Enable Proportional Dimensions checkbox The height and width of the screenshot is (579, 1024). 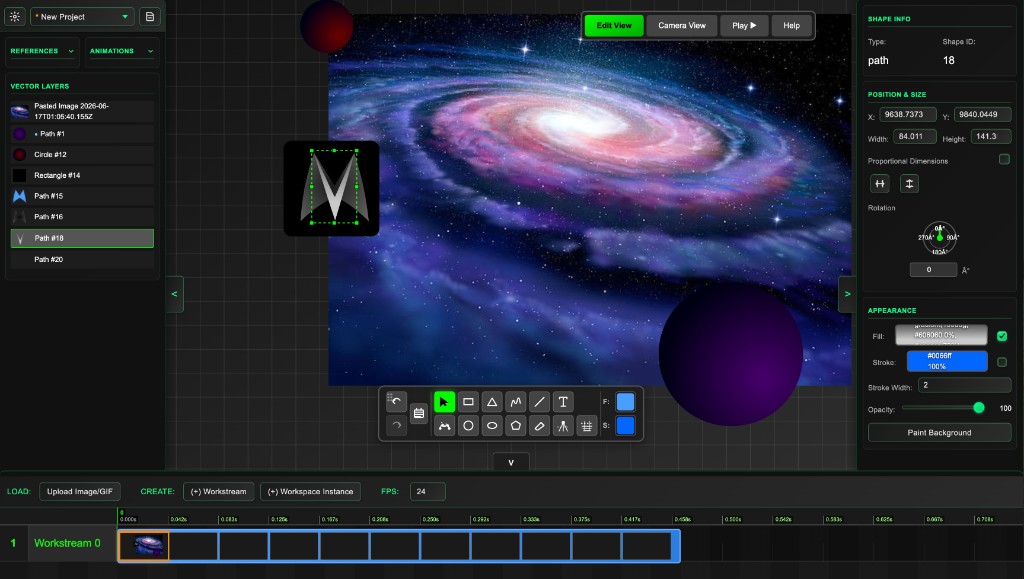tap(1004, 159)
